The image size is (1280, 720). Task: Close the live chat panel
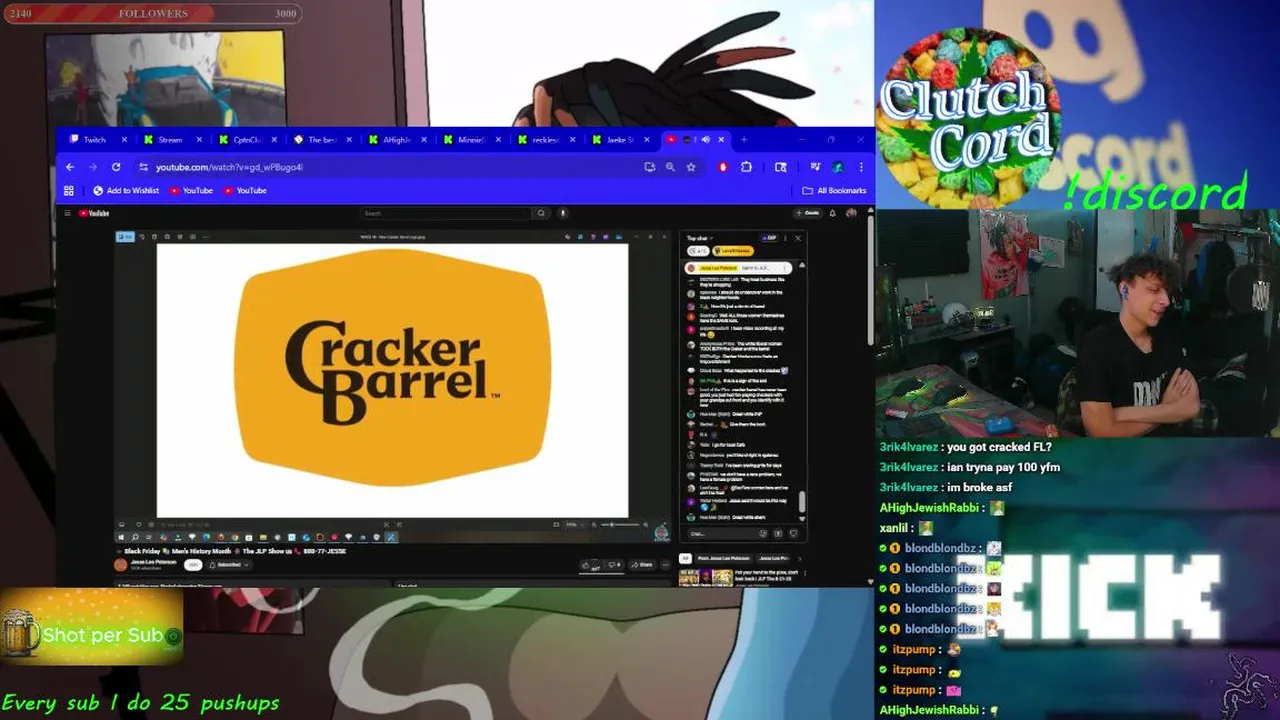coord(797,238)
